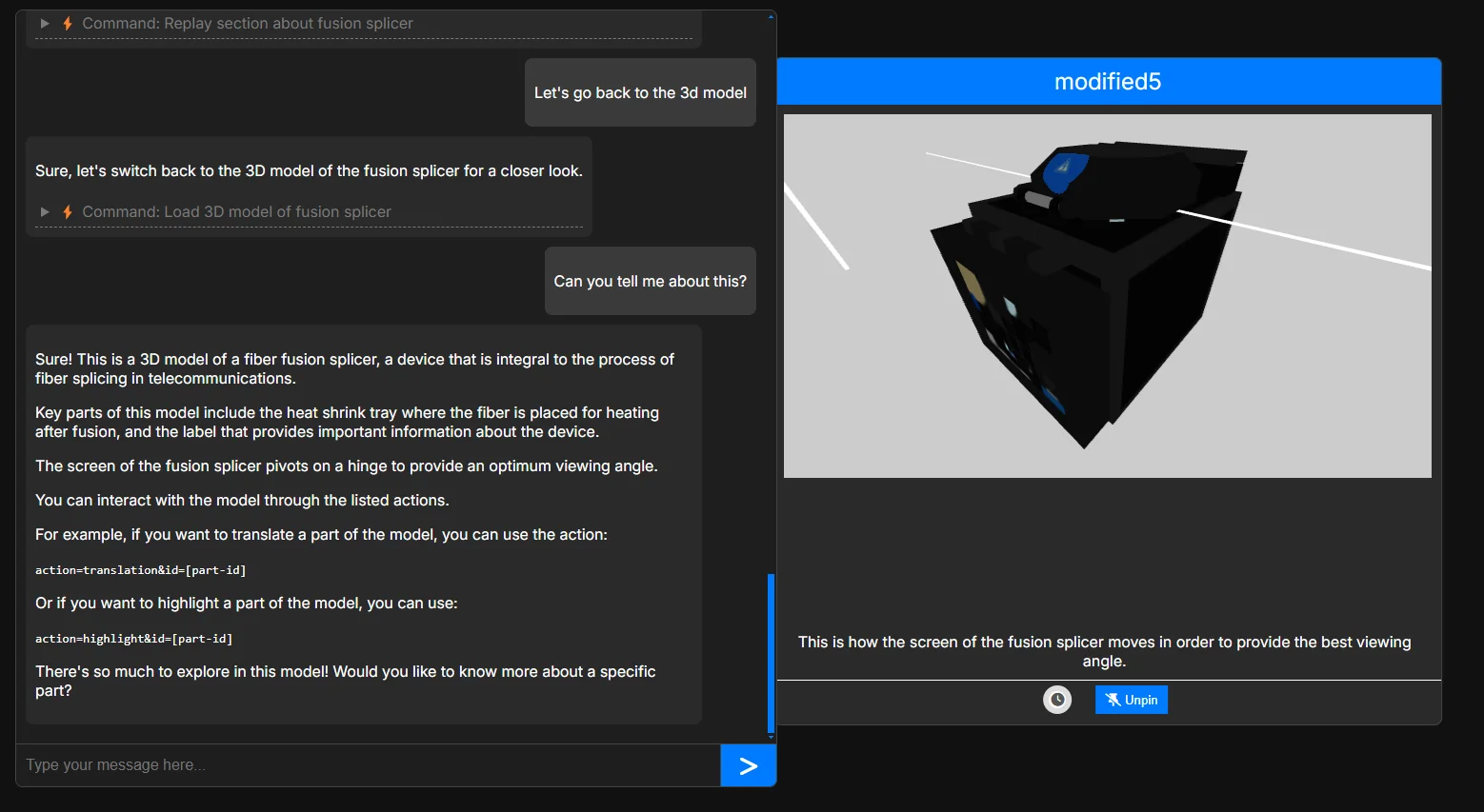Image resolution: width=1484 pixels, height=812 pixels.
Task: Click the chat scrollbar thumb
Action: 771,652
